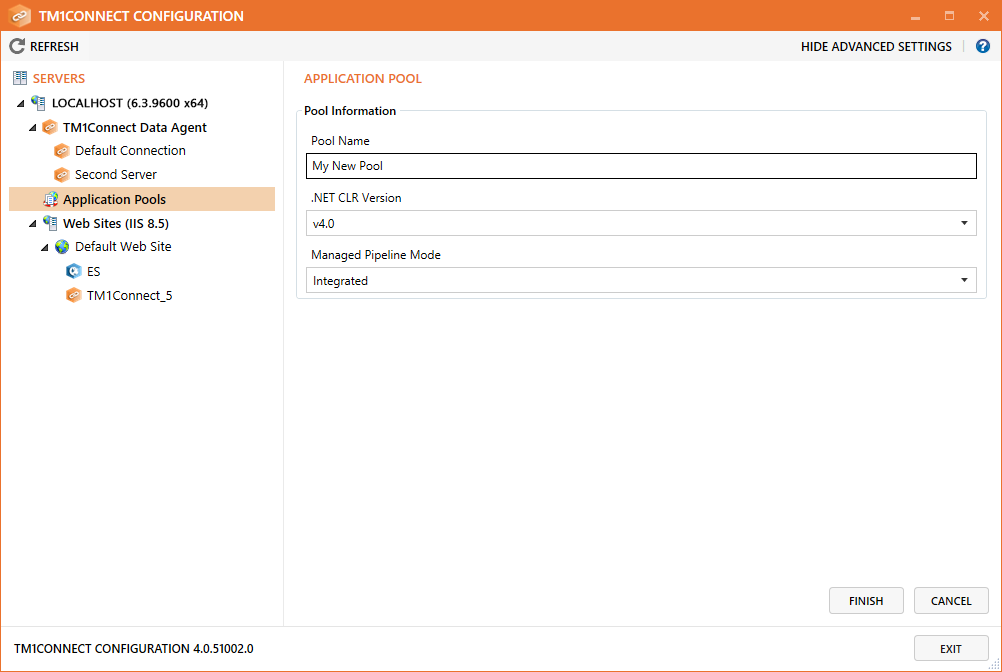Screen dimensions: 1002x672
Task: Click the ES application icon
Action: [74, 271]
